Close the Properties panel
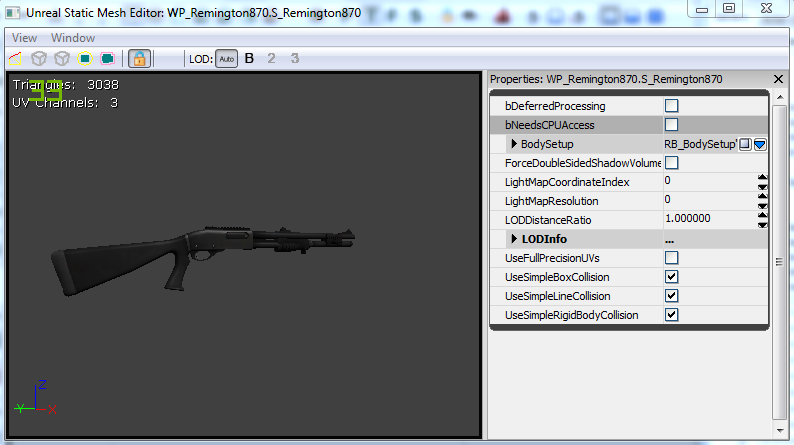Viewport: 794px width, 445px height. tap(778, 79)
